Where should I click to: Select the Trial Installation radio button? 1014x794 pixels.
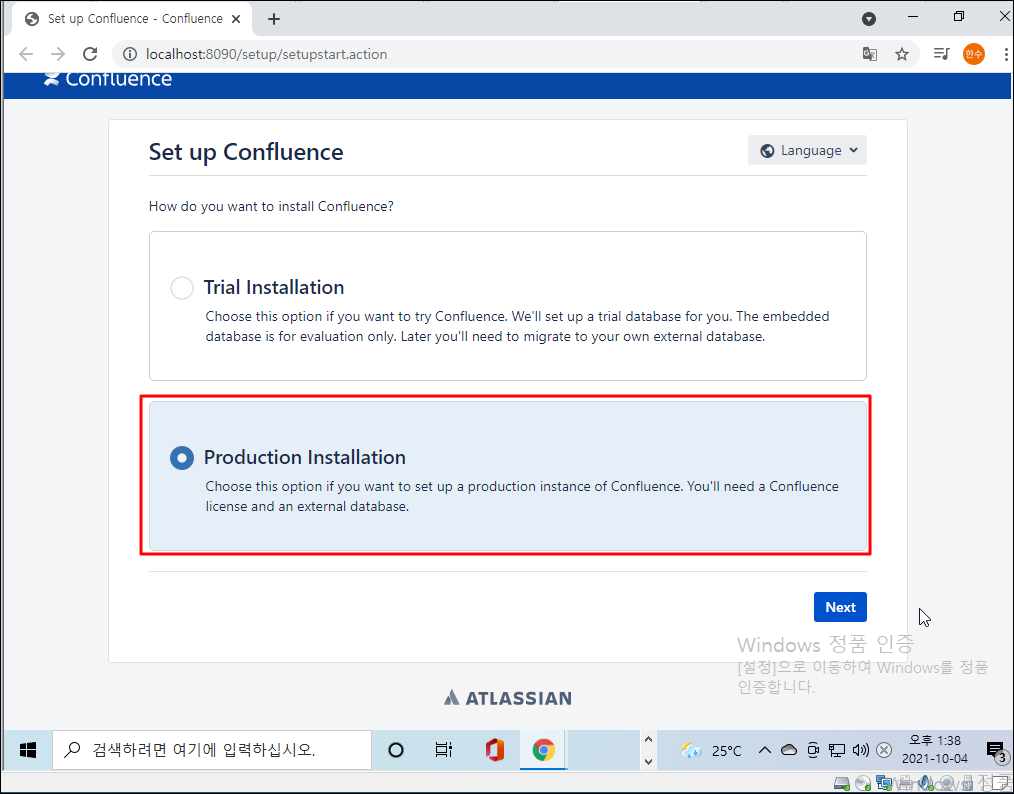click(182, 288)
